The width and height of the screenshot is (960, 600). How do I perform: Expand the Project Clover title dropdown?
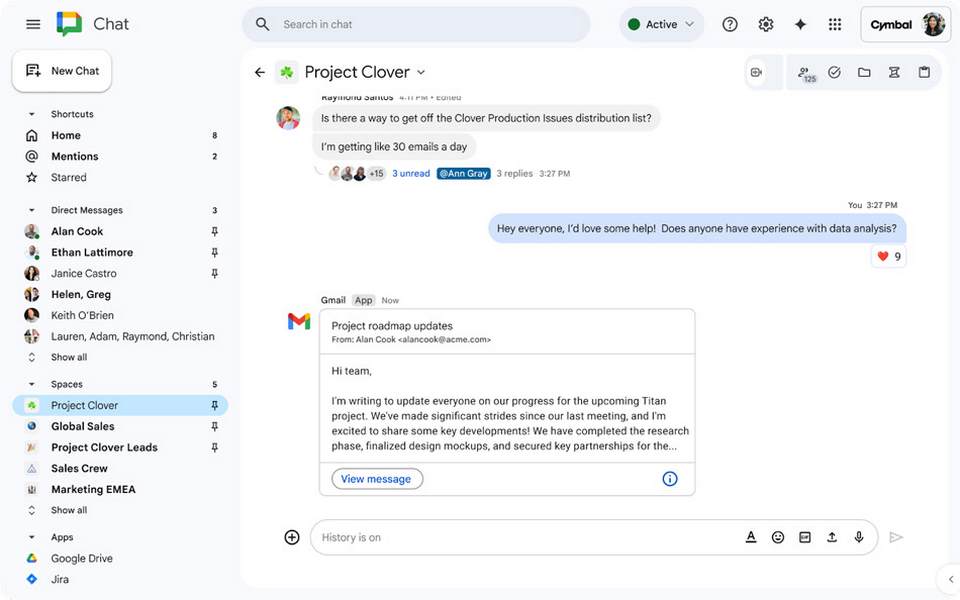[421, 72]
